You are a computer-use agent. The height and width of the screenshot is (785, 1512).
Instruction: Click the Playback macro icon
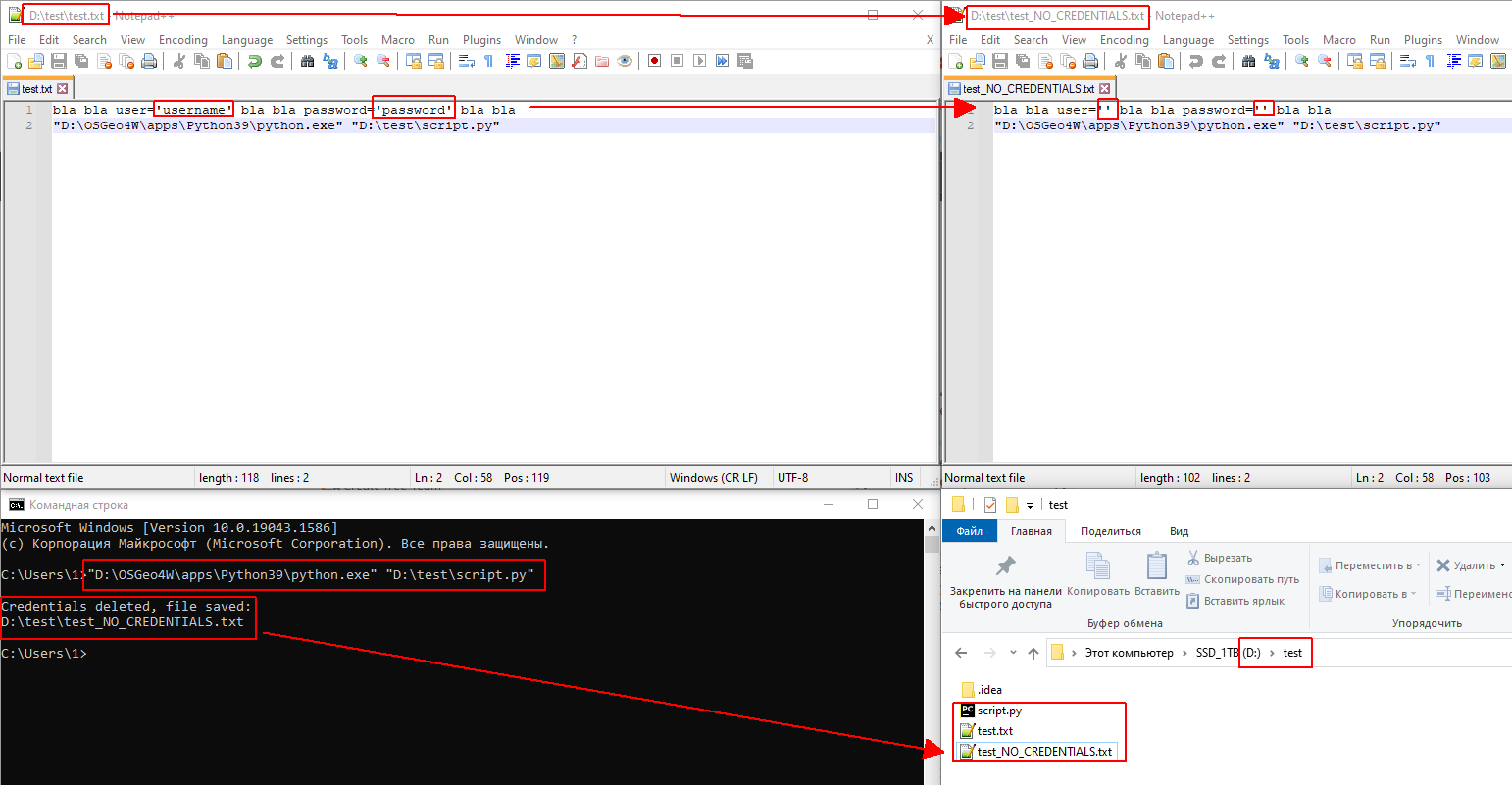699,61
